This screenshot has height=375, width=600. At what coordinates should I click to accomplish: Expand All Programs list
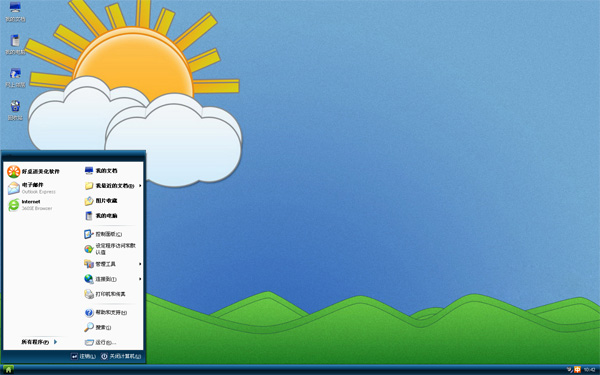(x=39, y=342)
